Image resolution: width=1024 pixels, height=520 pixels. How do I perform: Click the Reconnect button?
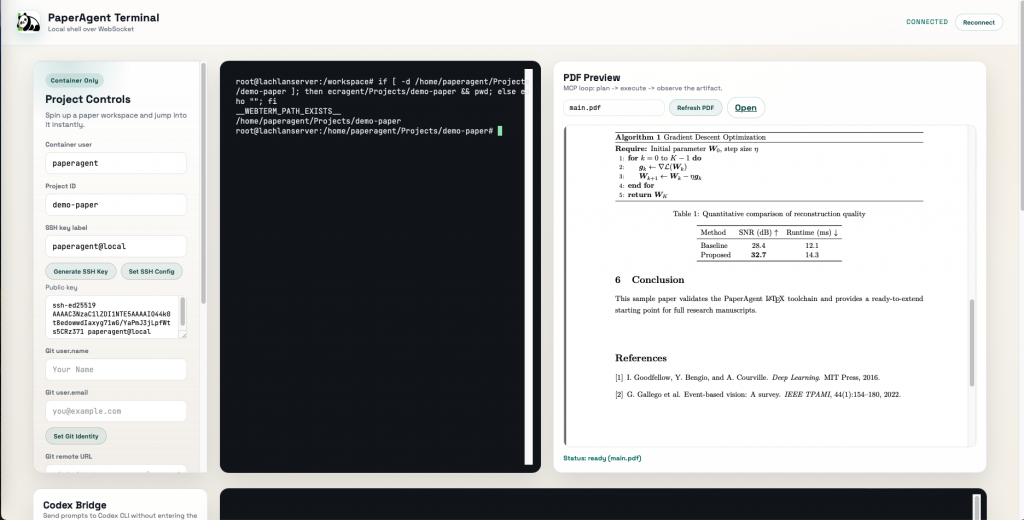[x=978, y=22]
